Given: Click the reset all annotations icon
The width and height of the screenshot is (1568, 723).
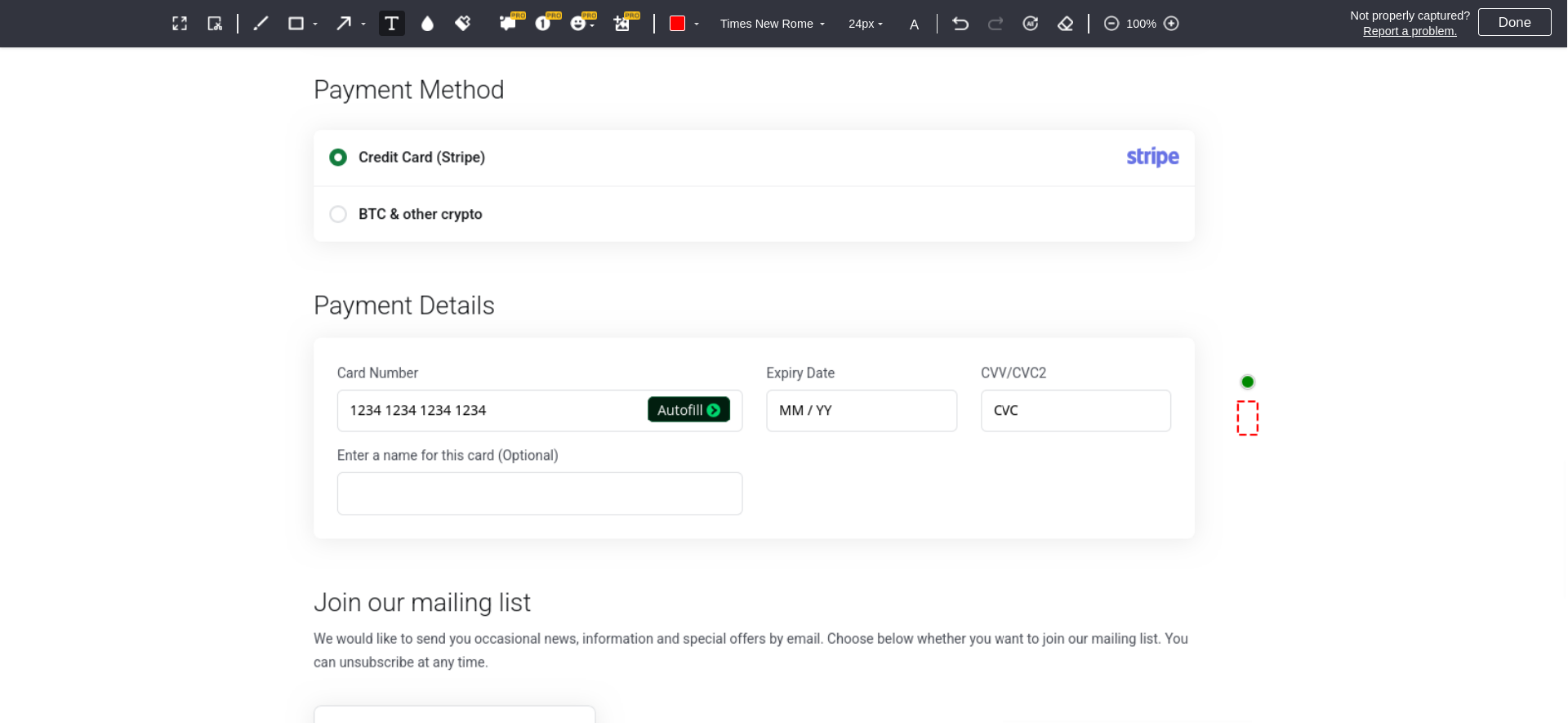Looking at the screenshot, I should (1031, 24).
